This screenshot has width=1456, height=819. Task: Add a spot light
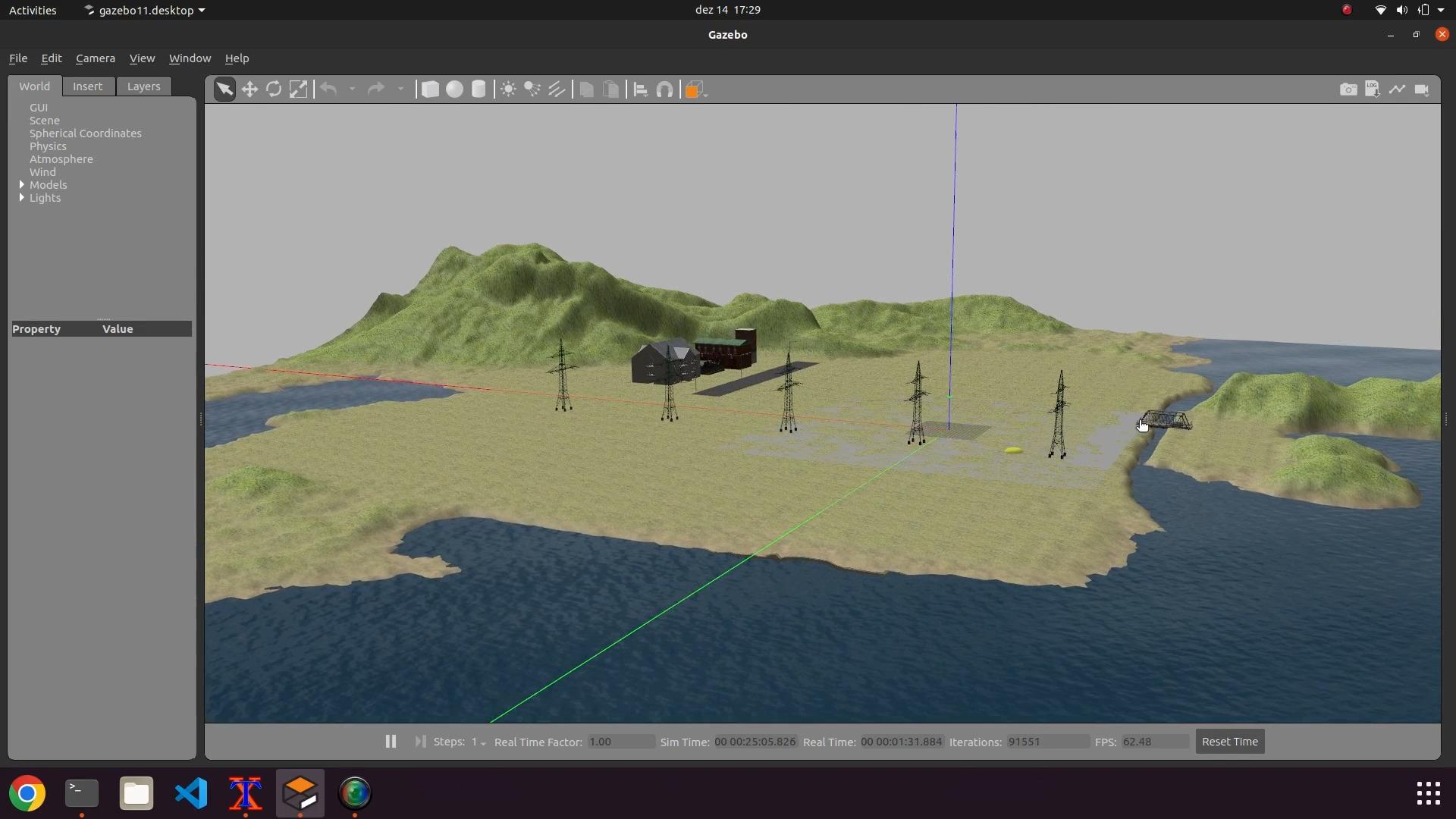tap(532, 89)
